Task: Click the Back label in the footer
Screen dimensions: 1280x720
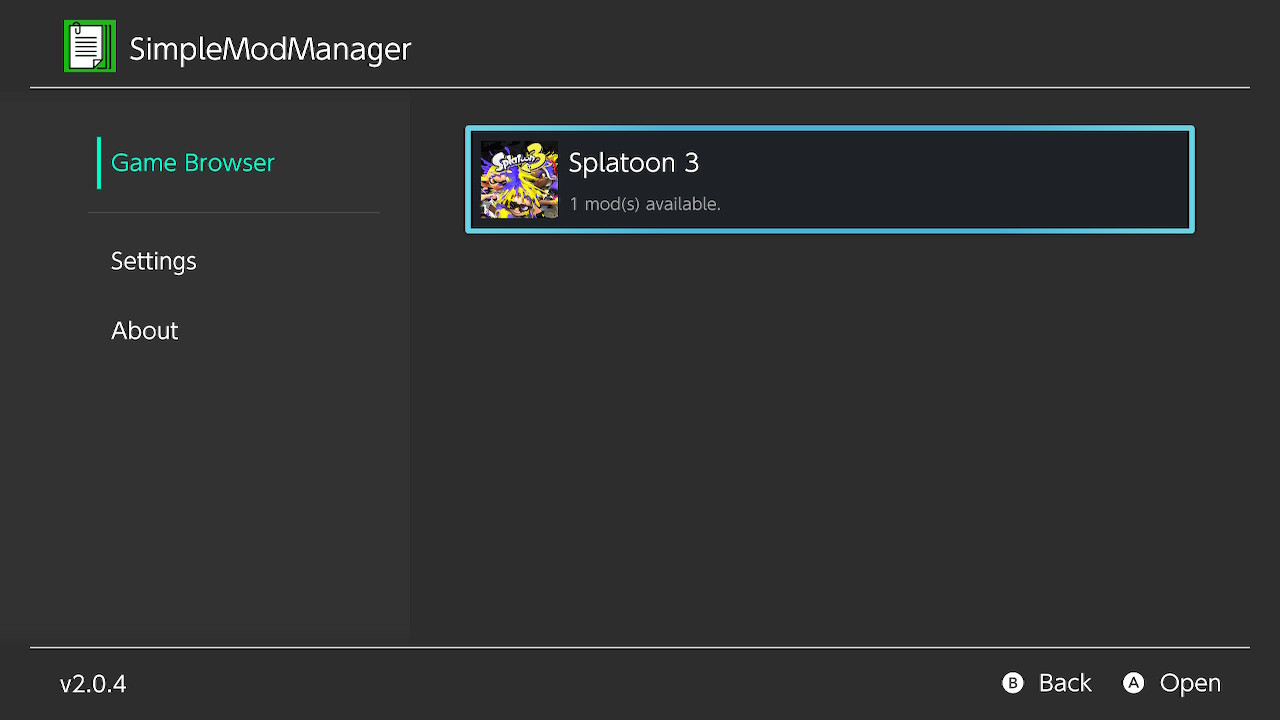Action: (1064, 683)
